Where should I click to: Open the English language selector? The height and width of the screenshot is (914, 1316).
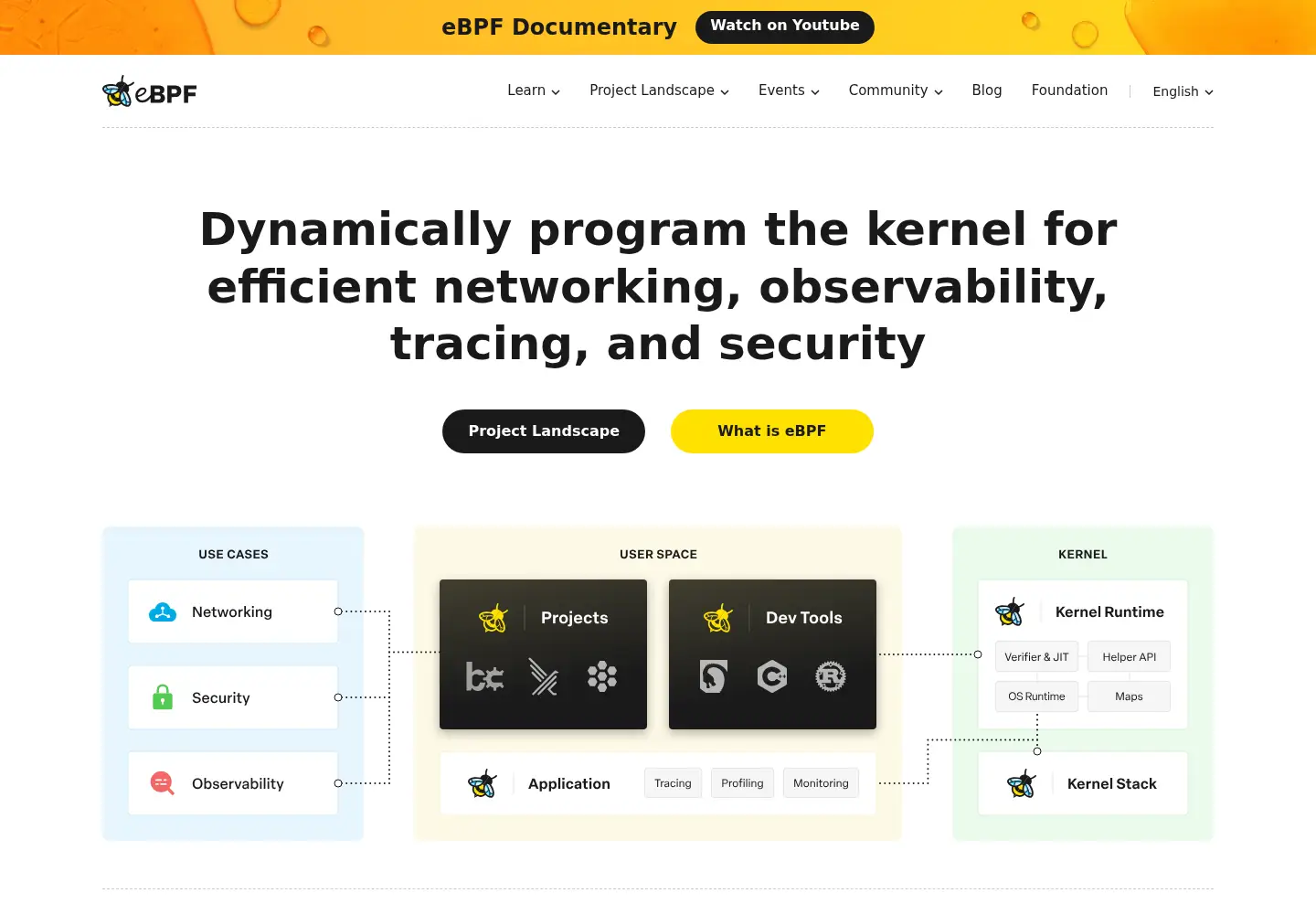(x=1183, y=91)
